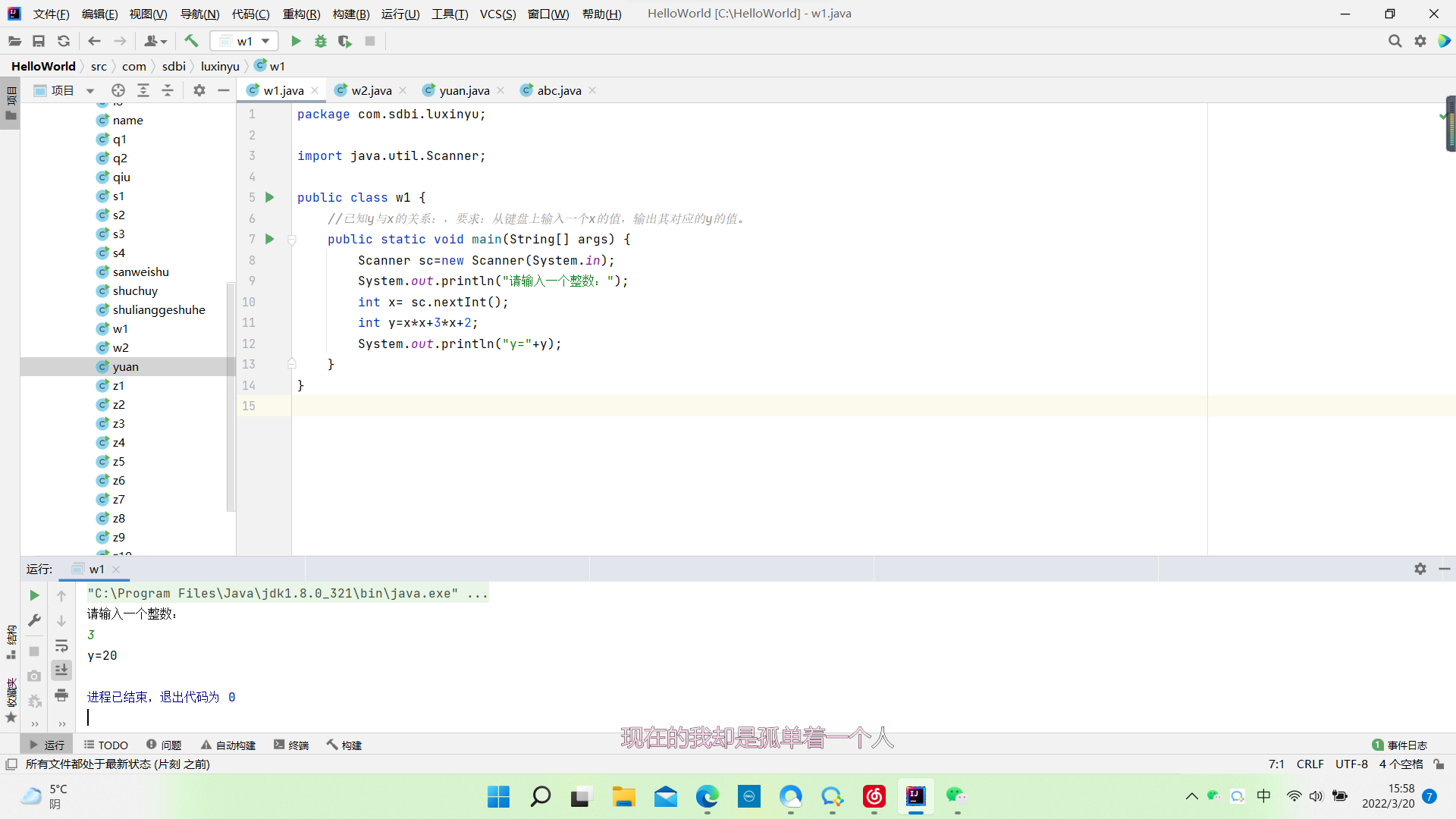Switch to the yuan.java tab

pos(463,90)
